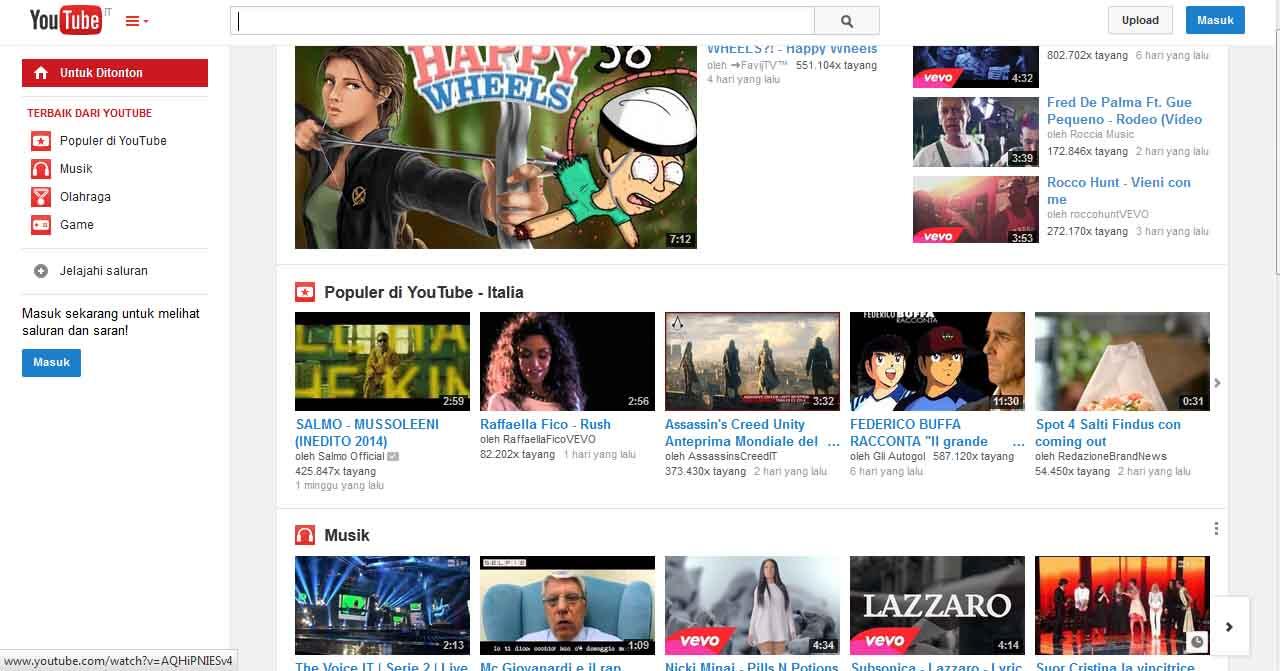Open Musik in the sidebar

(76, 169)
